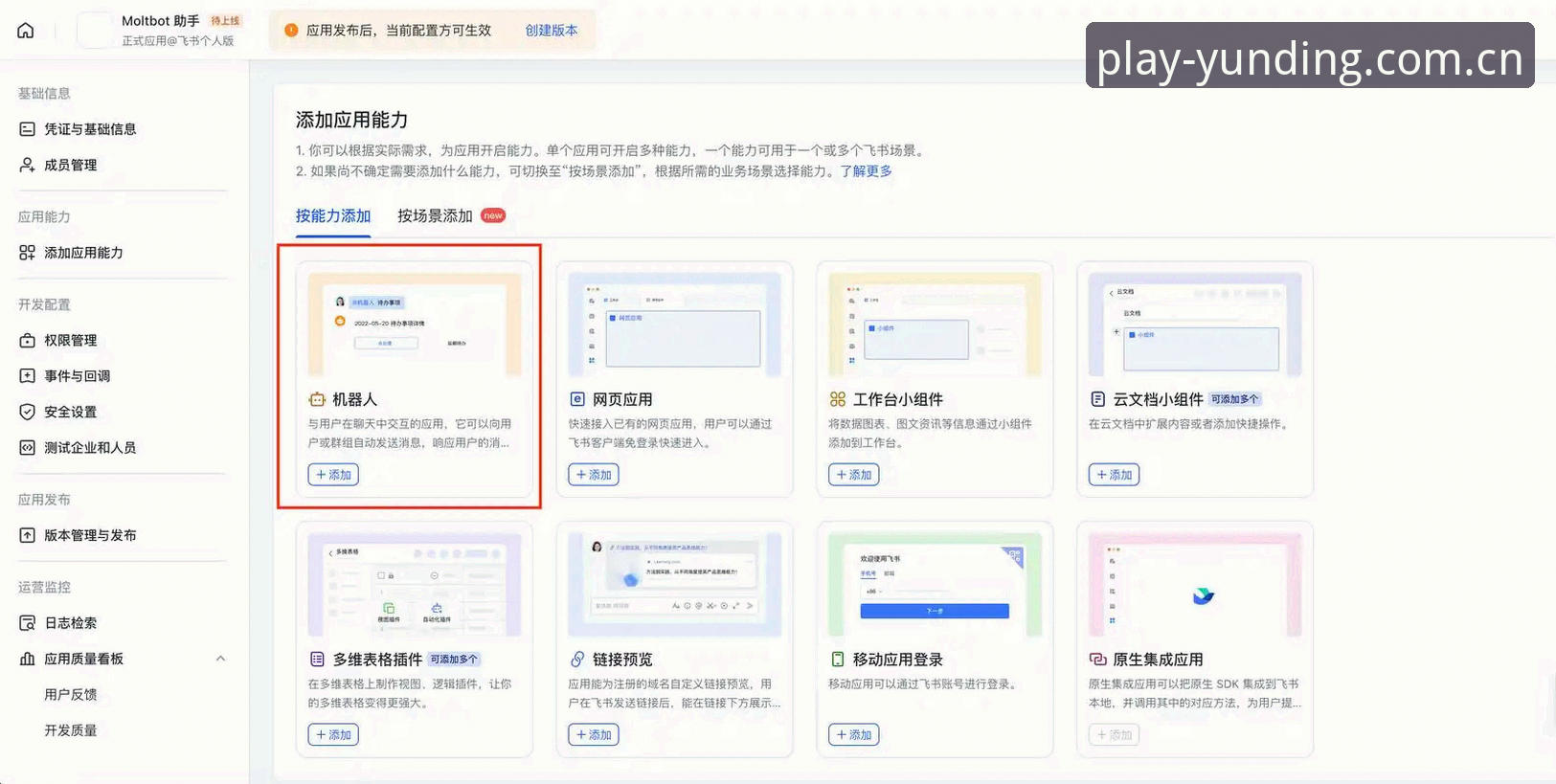Click the 多维表格插件 preview thumbnail

[415, 585]
